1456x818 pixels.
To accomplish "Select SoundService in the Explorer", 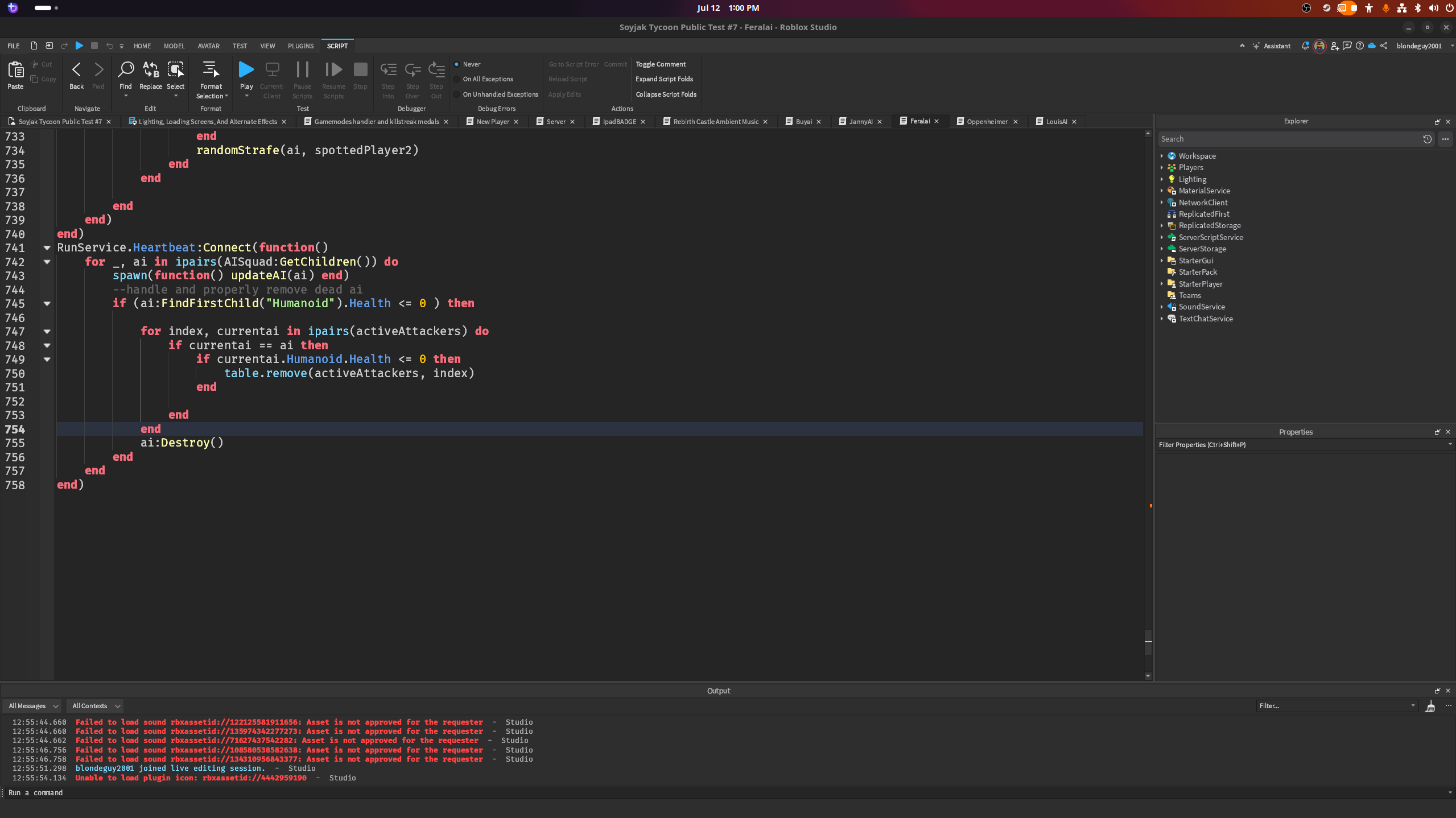I will (x=1202, y=307).
